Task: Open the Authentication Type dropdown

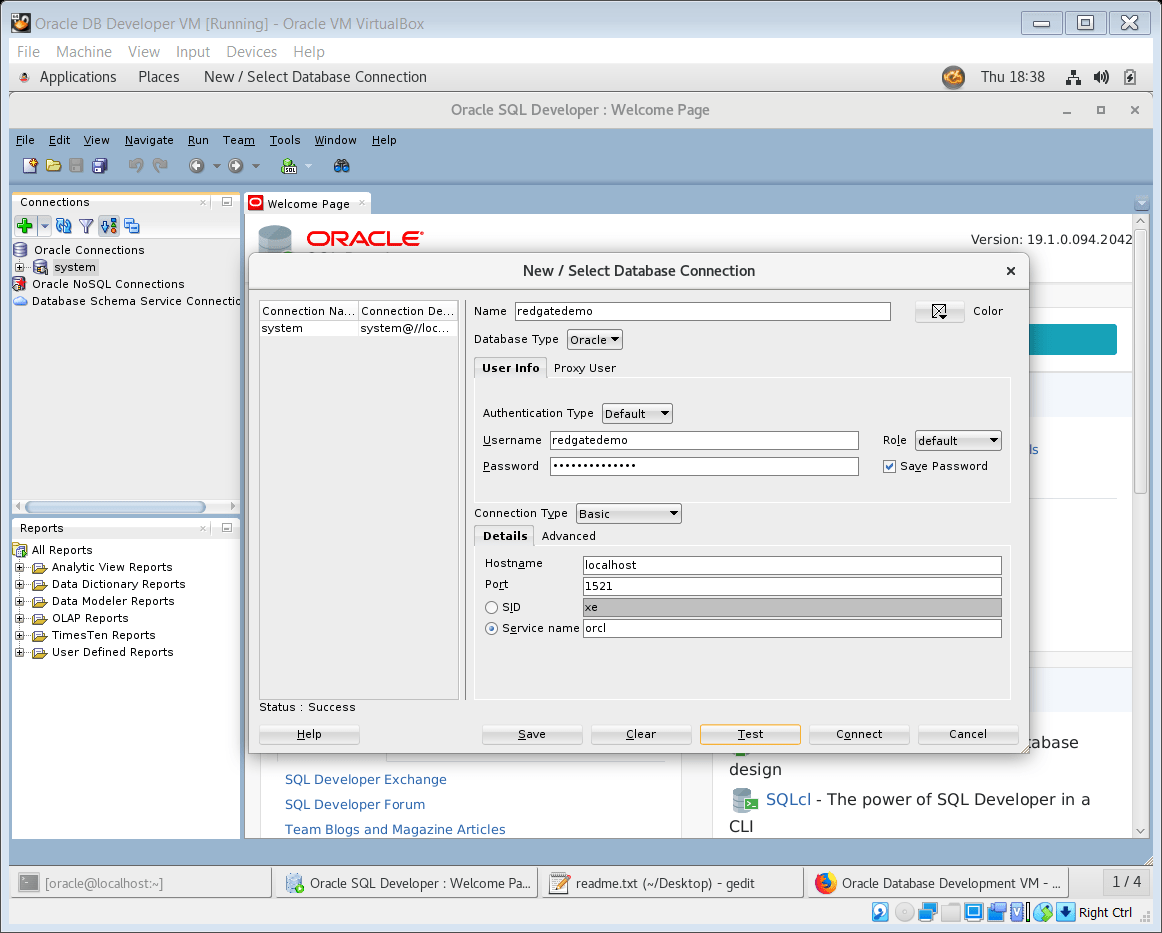Action: 637,414
